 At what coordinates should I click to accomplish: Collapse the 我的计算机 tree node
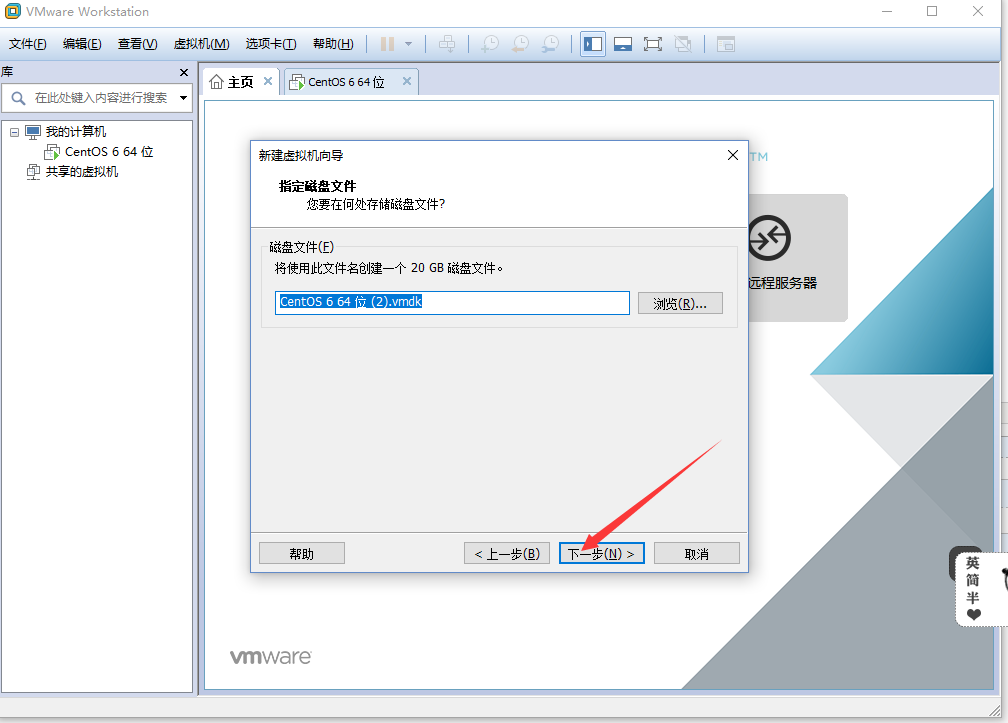point(14,132)
